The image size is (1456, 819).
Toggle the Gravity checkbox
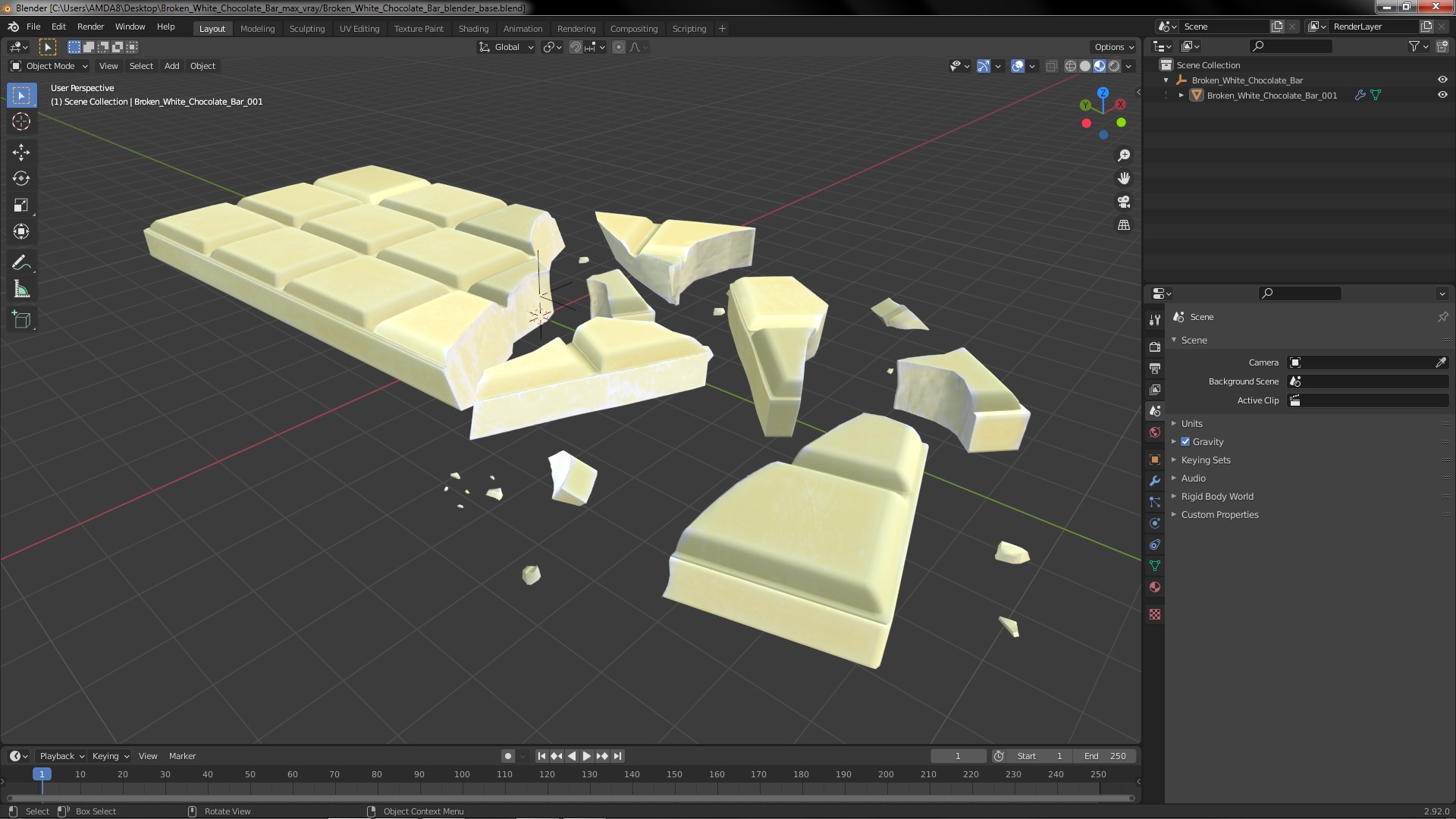click(x=1185, y=441)
